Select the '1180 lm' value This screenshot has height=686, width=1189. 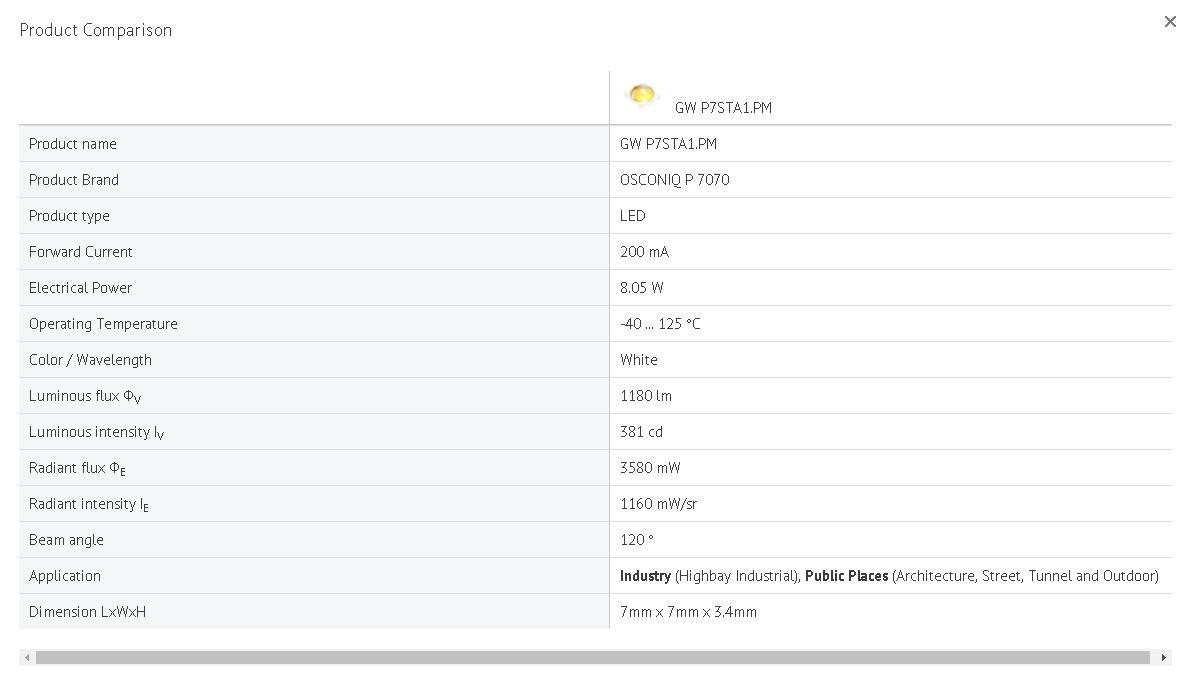(645, 396)
